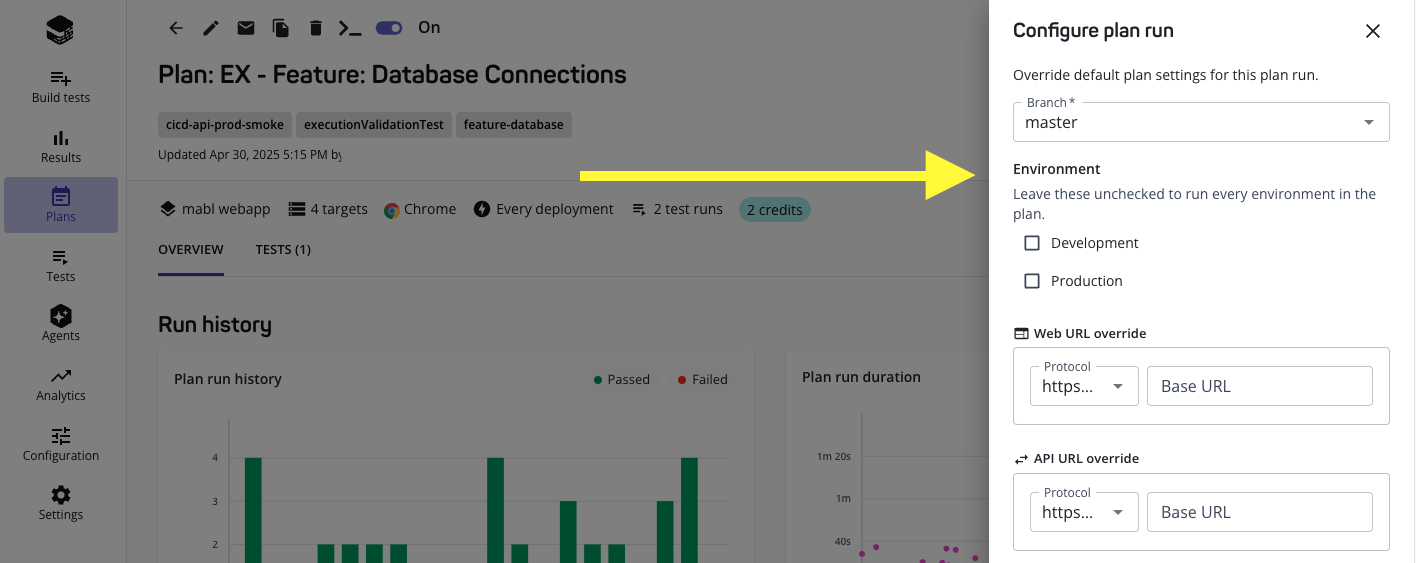The width and height of the screenshot is (1416, 563).
Task: Click the executionValidationTest label chip
Action: point(374,125)
